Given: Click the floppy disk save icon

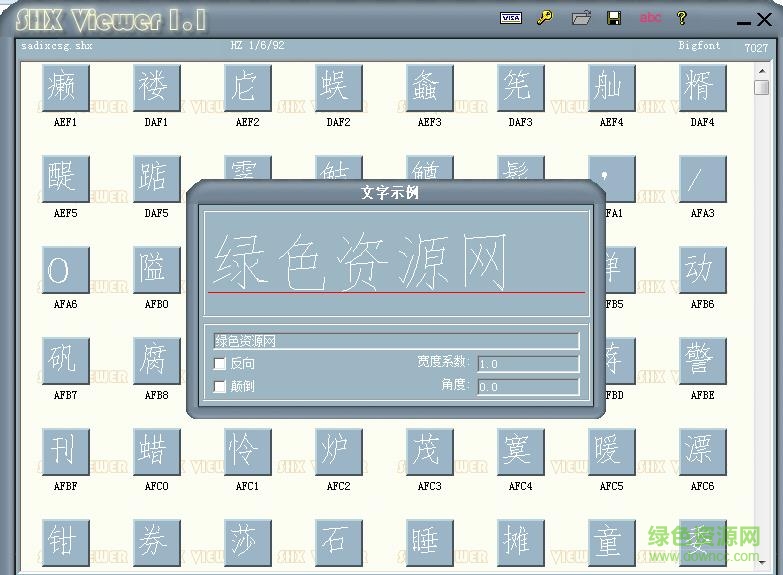Looking at the screenshot, I should pyautogui.click(x=614, y=18).
